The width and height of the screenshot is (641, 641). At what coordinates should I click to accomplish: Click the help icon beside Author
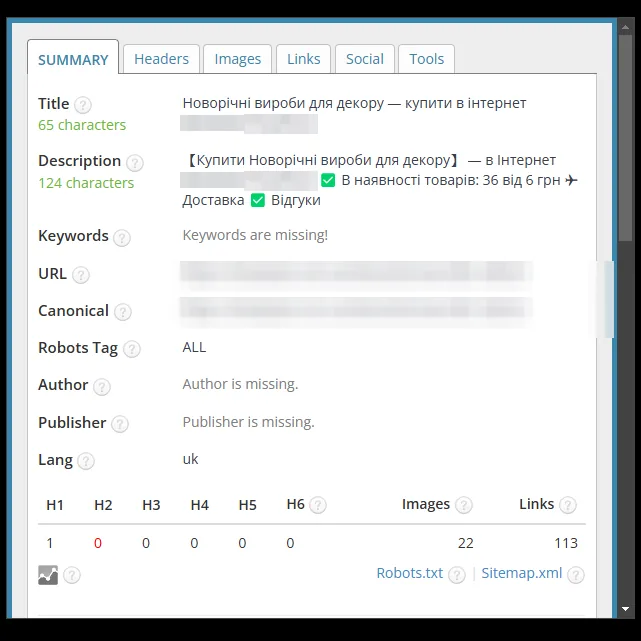tap(102, 387)
